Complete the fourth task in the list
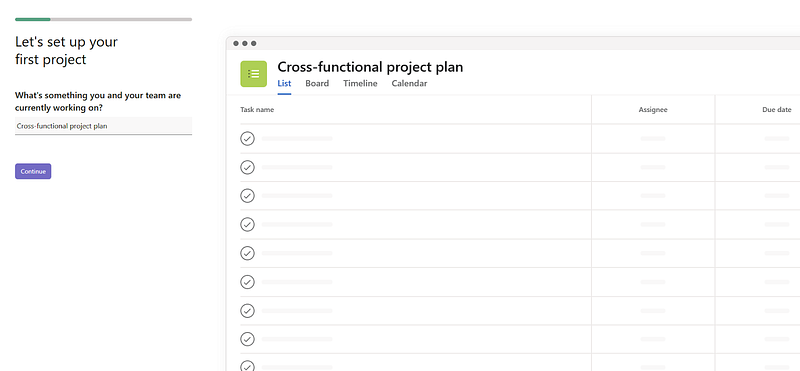Screen dimensions: 800x371 click(247, 224)
